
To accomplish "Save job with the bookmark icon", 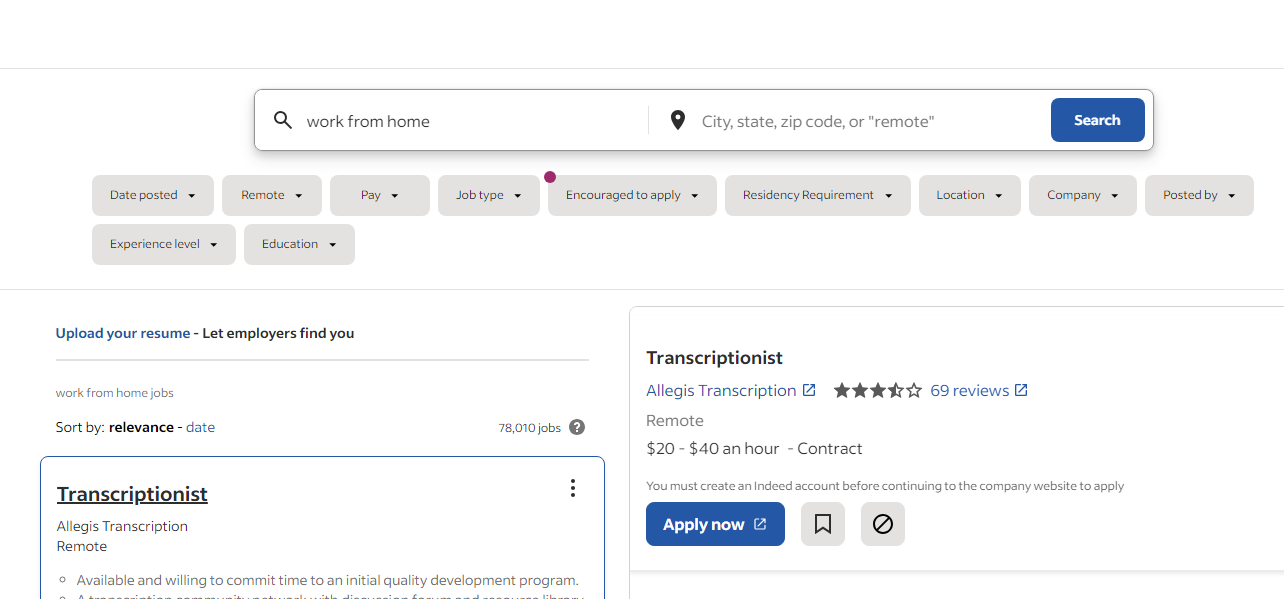I will (x=823, y=524).
